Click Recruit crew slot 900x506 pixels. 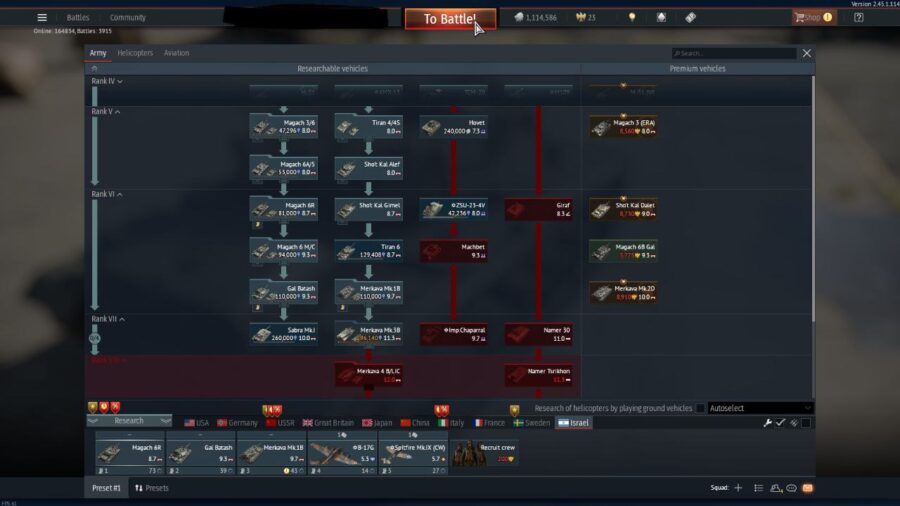[x=484, y=453]
